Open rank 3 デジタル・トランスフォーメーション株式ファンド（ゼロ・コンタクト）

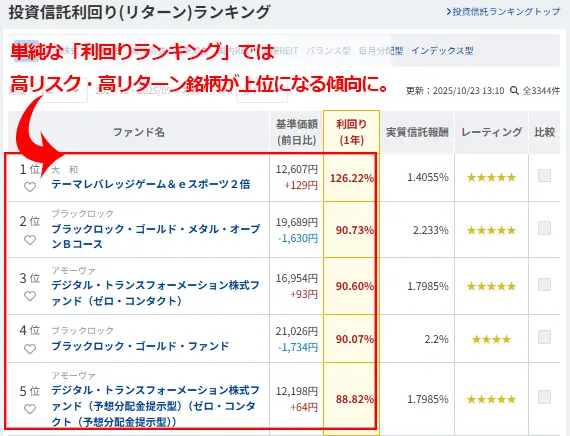click(155, 293)
